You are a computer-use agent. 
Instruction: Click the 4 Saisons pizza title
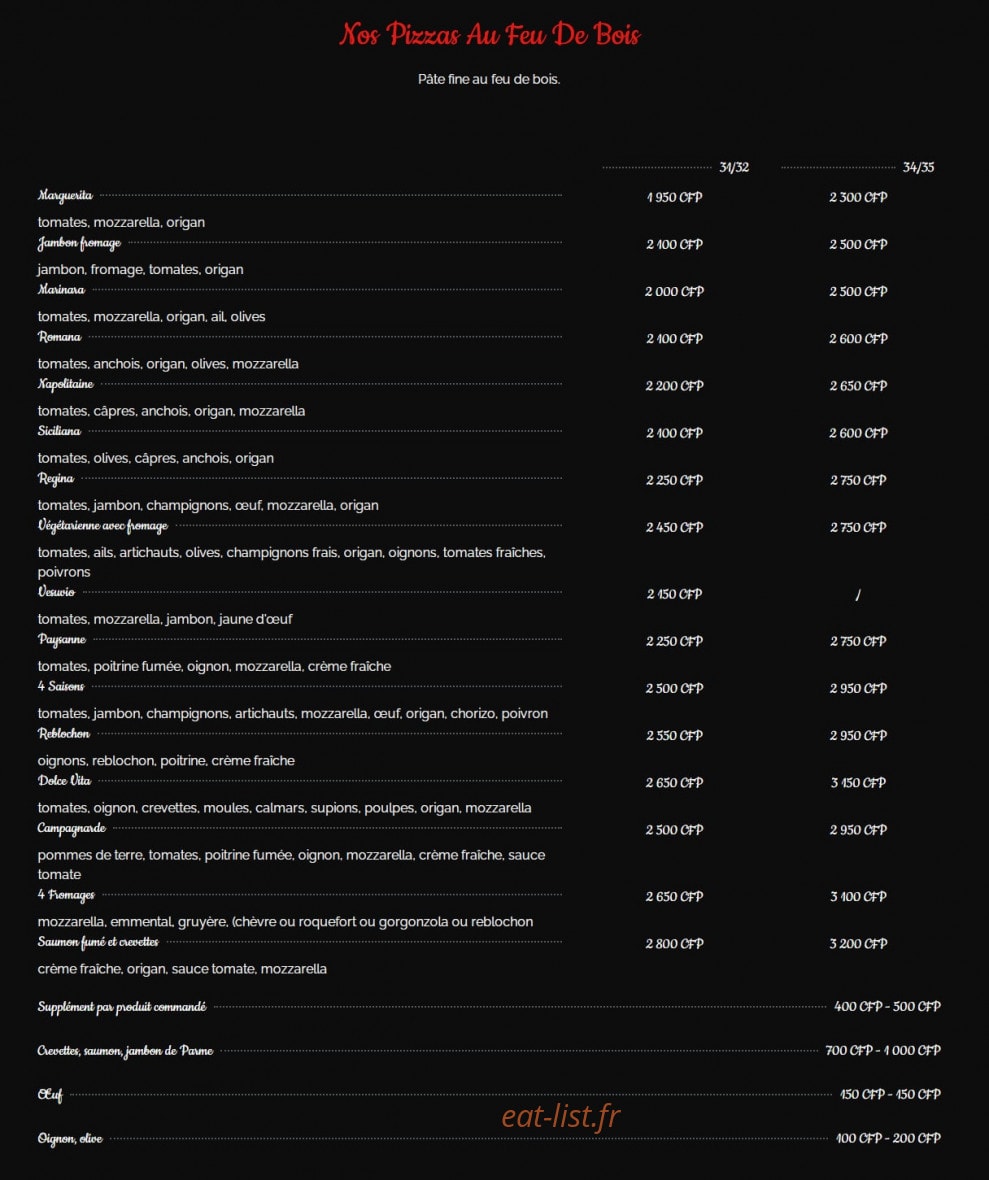[61, 686]
